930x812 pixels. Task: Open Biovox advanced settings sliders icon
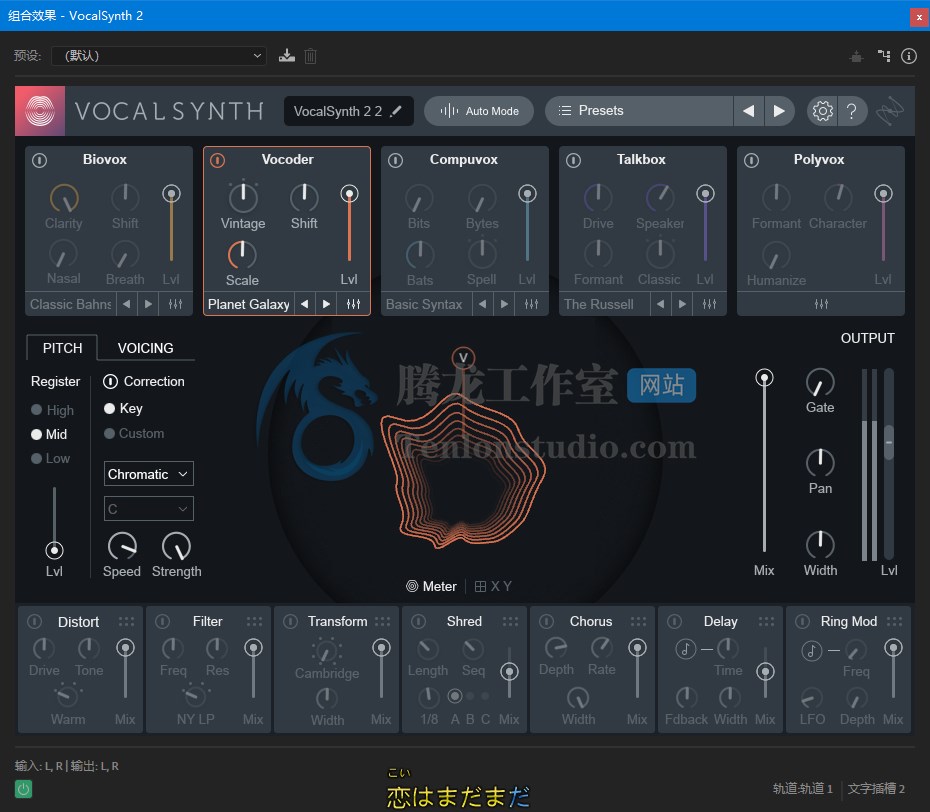click(x=176, y=304)
